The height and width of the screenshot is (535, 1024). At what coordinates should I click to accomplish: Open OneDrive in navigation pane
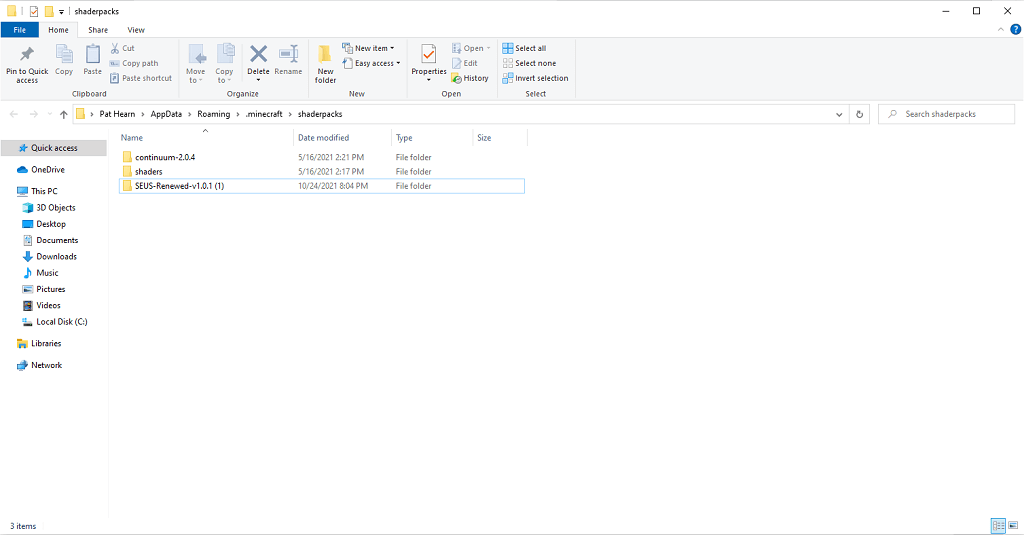pos(48,170)
